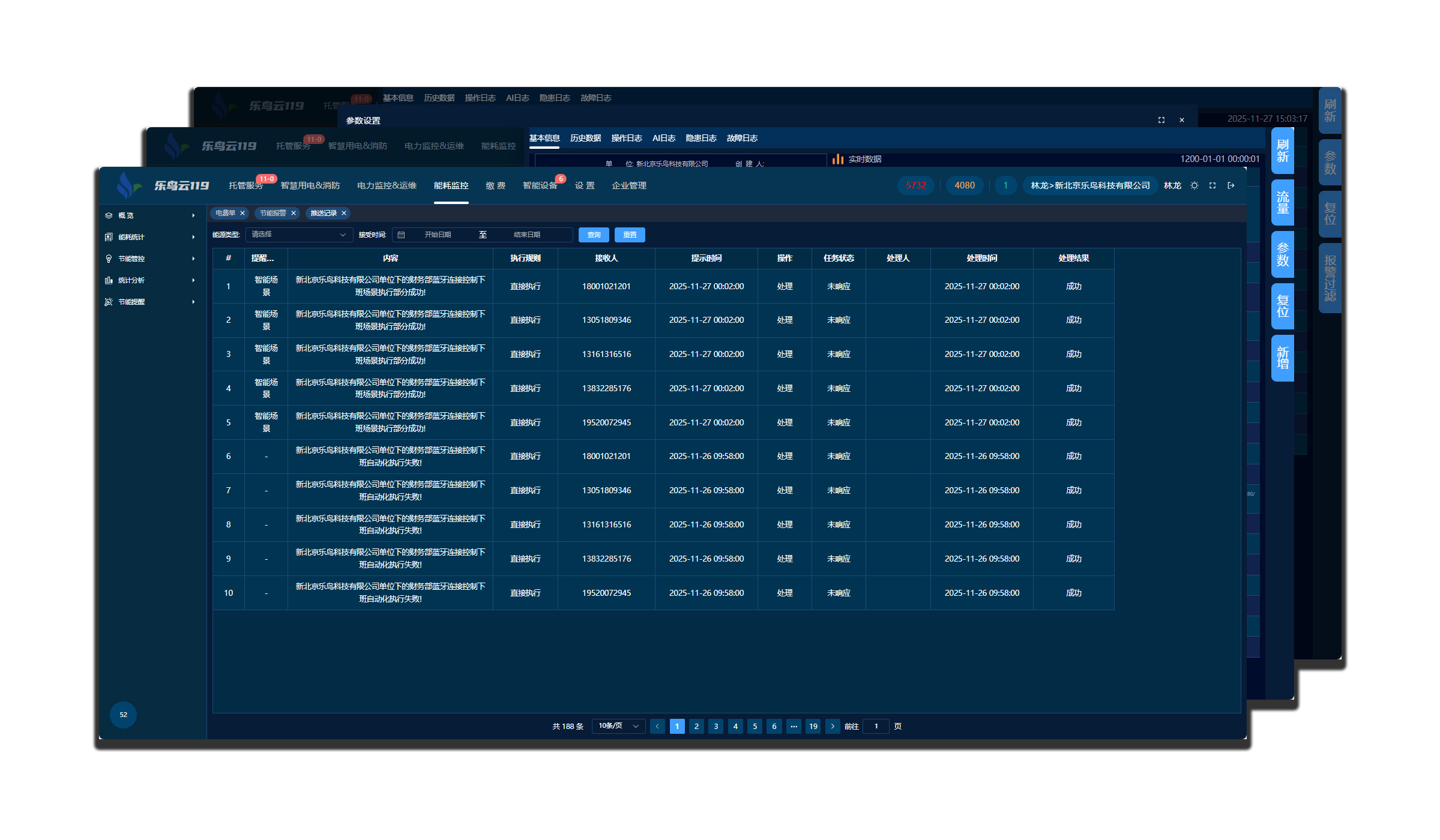
Task: Click the logout icon in the header
Action: coord(1231,185)
